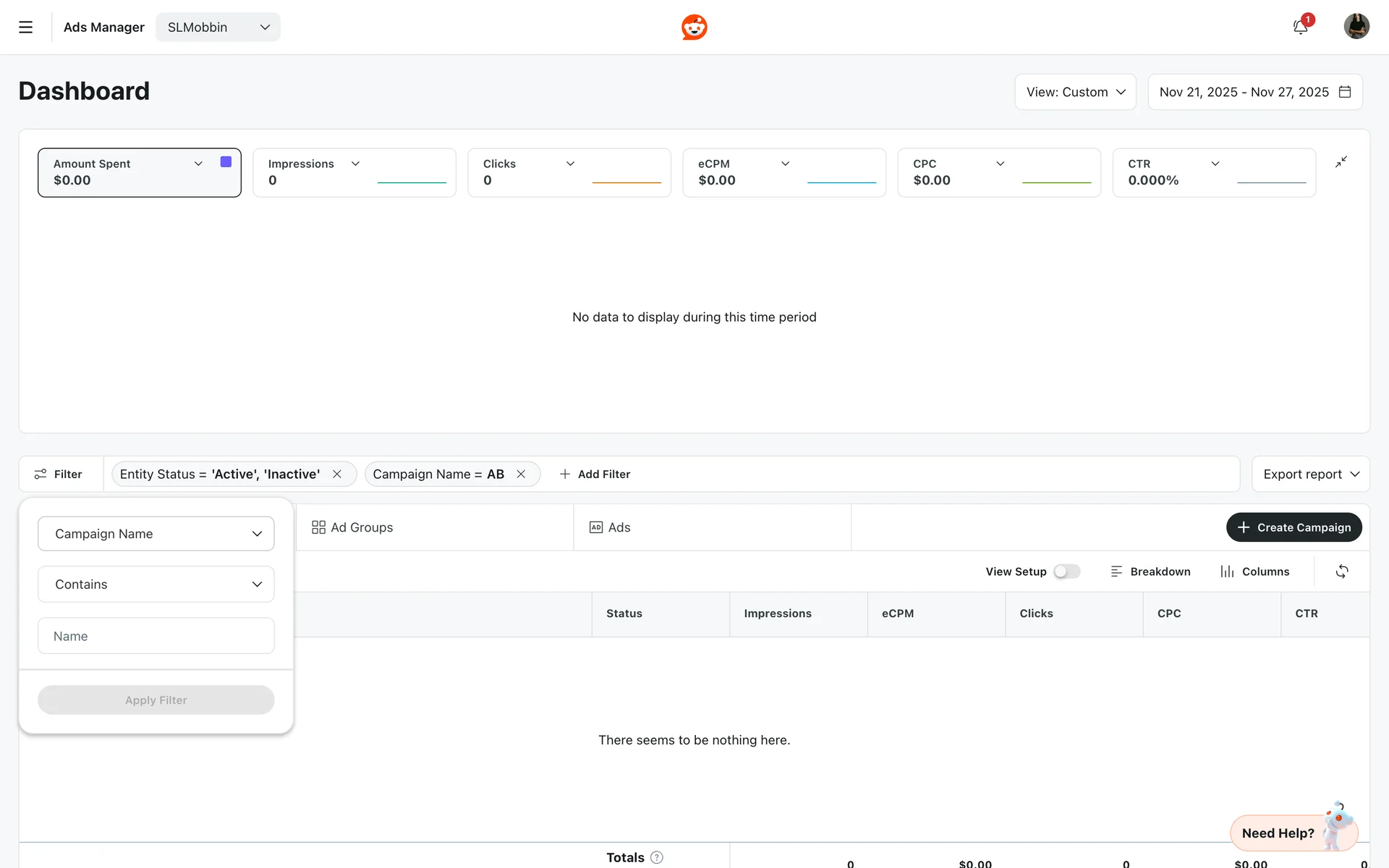1389x868 pixels.
Task: Expand the SLMobbin account dropdown
Action: point(218,27)
